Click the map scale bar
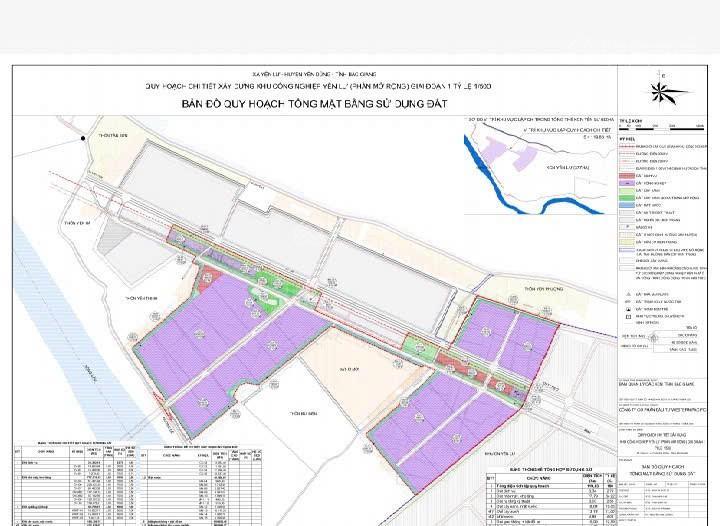This screenshot has height=526, width=720. (x=661, y=129)
